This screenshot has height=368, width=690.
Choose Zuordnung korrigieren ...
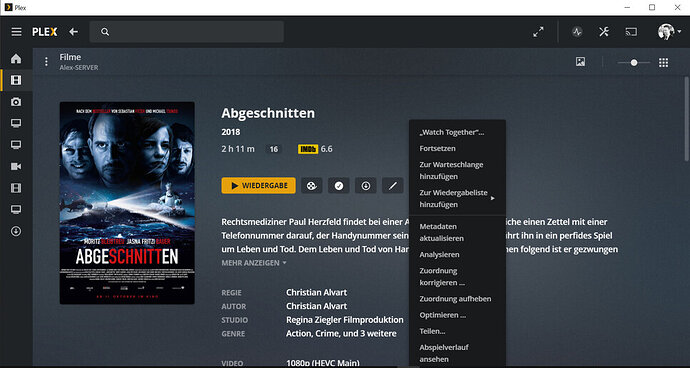[x=457, y=277]
